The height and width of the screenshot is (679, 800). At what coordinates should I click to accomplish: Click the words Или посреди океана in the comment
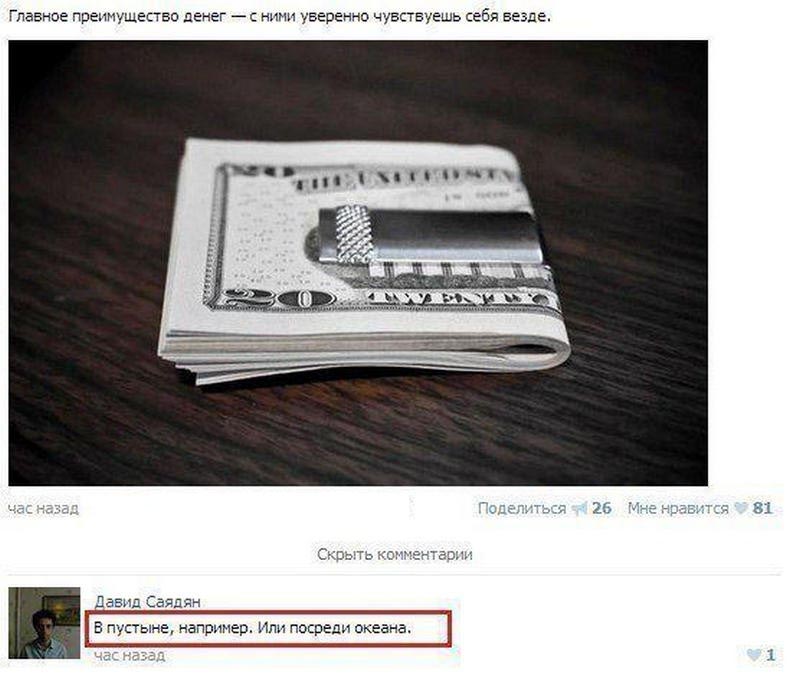(333, 628)
